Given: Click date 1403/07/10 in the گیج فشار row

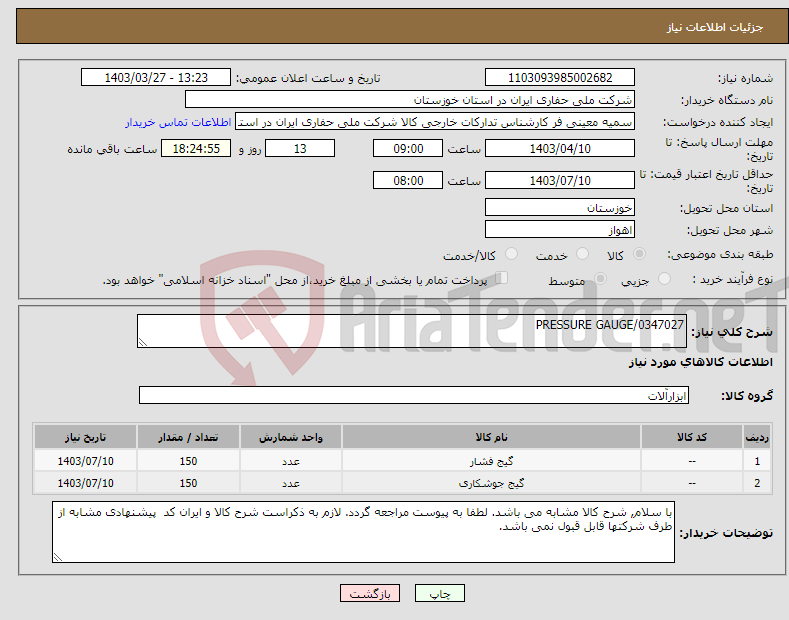Looking at the screenshot, I should pos(86,461).
